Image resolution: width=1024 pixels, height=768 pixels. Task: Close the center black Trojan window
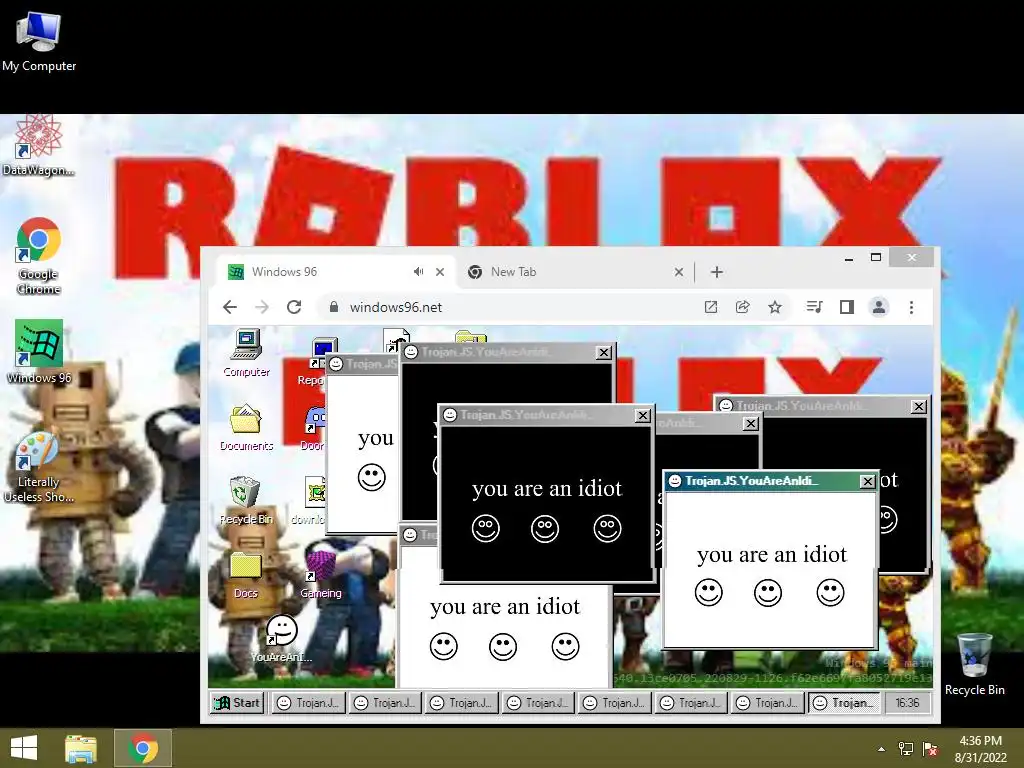(x=643, y=415)
